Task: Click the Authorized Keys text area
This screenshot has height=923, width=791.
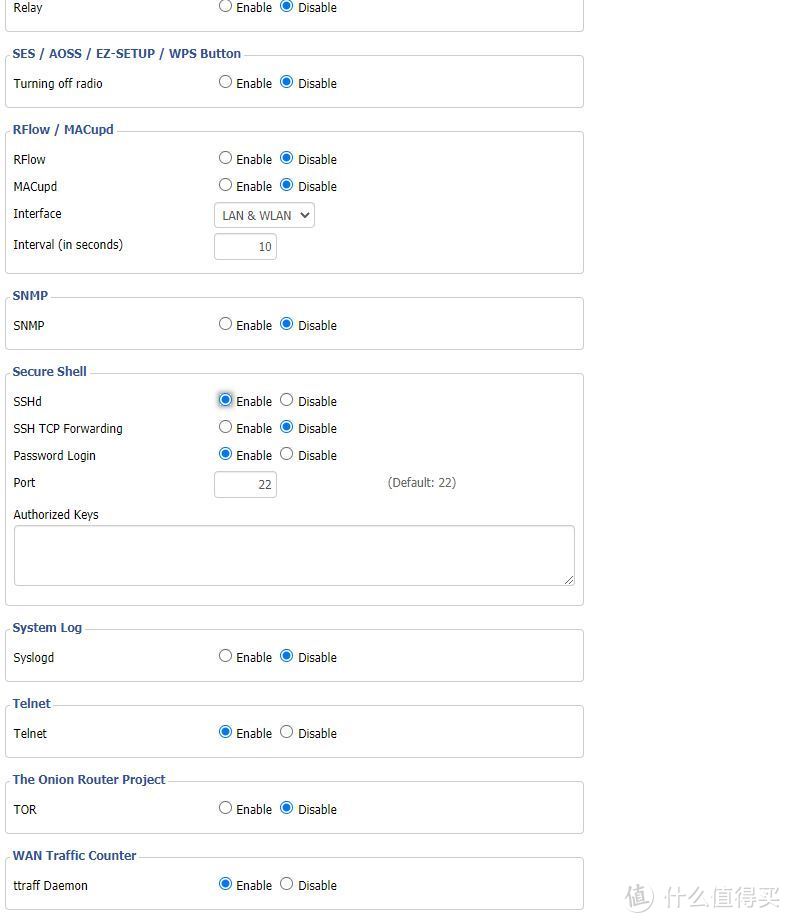Action: [x=293, y=555]
